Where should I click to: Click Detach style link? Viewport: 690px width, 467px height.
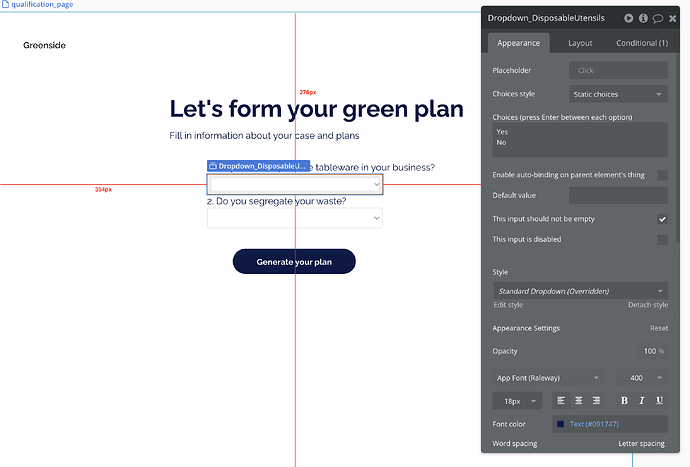click(x=648, y=305)
